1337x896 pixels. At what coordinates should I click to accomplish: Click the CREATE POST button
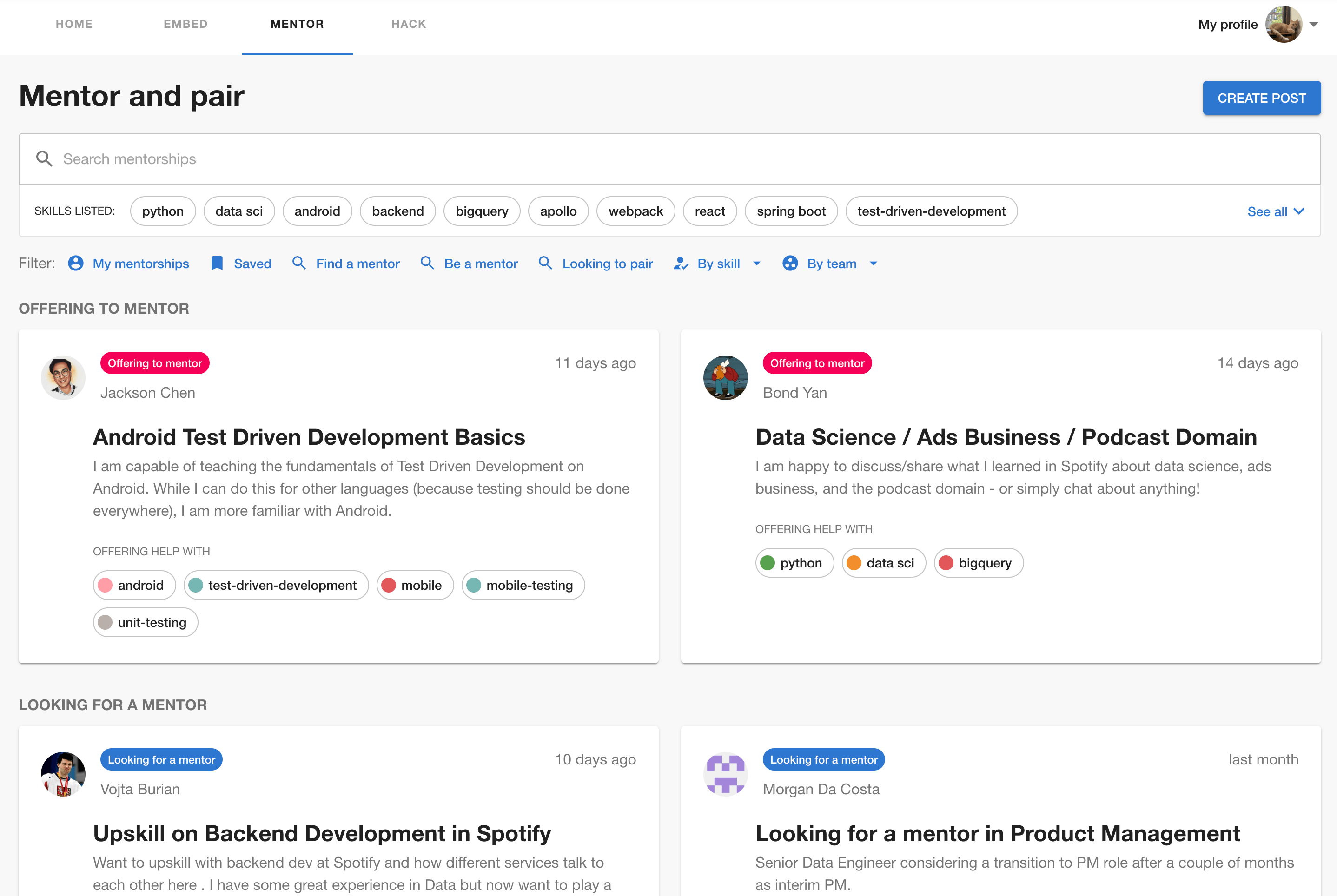click(1262, 98)
